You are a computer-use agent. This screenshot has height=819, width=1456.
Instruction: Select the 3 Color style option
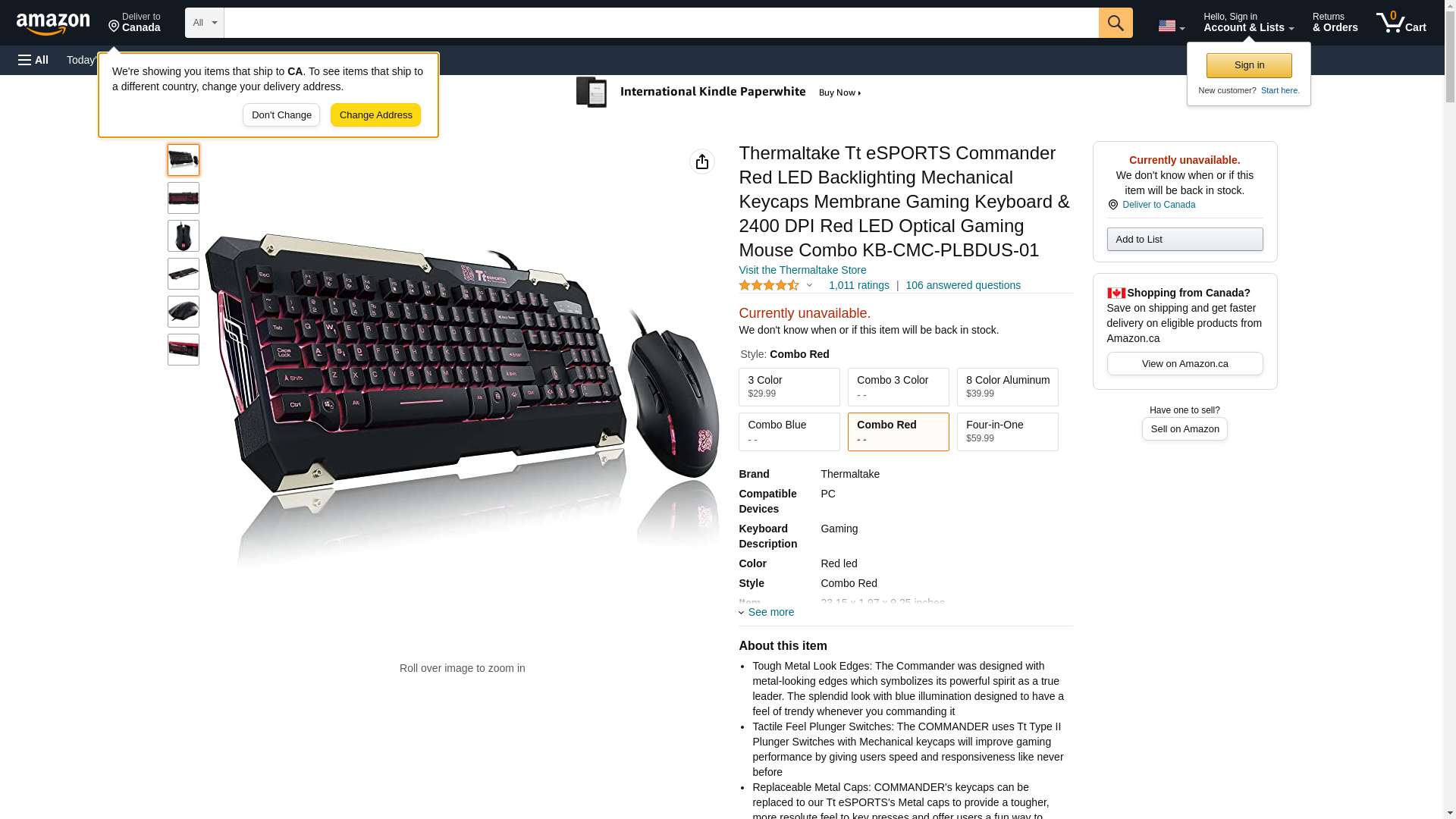789,387
